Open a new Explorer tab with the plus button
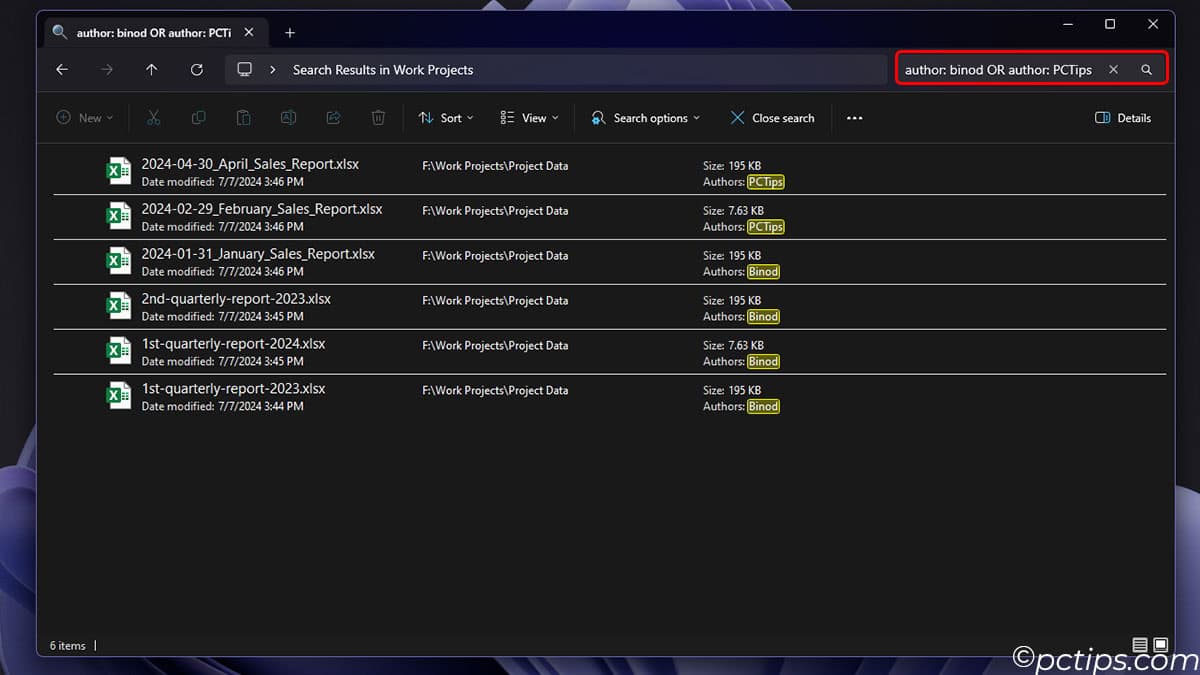This screenshot has height=675, width=1200. click(x=290, y=32)
